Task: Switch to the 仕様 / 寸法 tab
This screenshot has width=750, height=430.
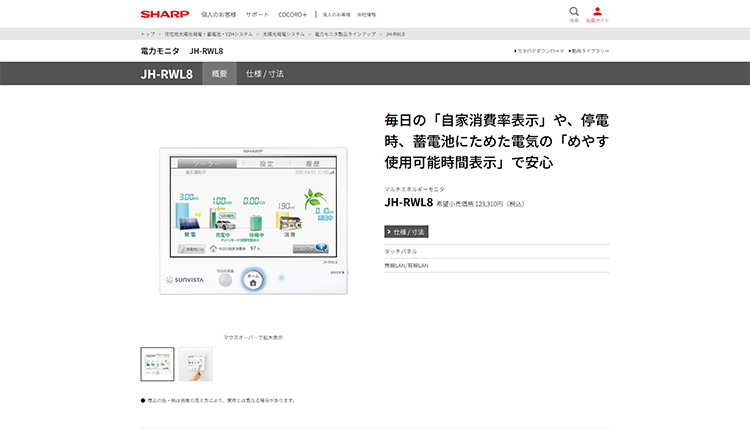Action: click(265, 74)
